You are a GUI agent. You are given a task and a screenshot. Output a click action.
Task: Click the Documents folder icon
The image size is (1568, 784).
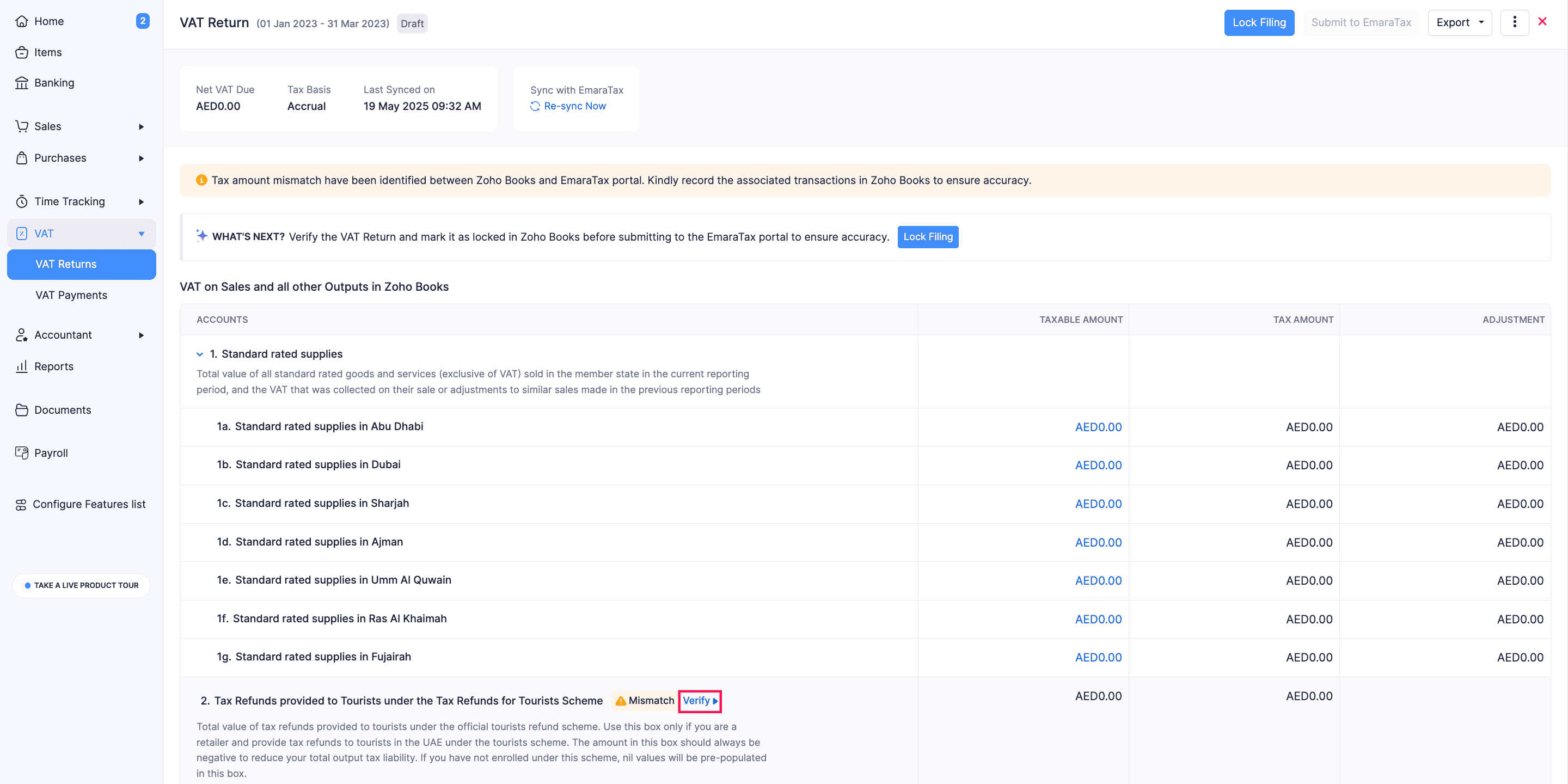pyautogui.click(x=22, y=409)
